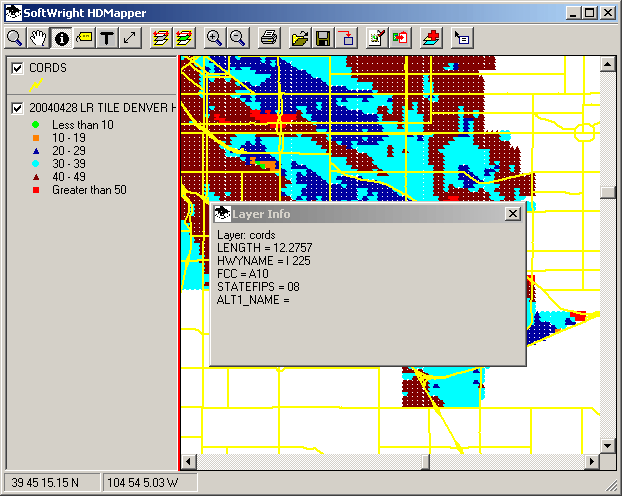Viewport: 622px width, 496px height.
Task: Click the 'HWYNAME = I 225' text
Action: pyautogui.click(x=264, y=261)
